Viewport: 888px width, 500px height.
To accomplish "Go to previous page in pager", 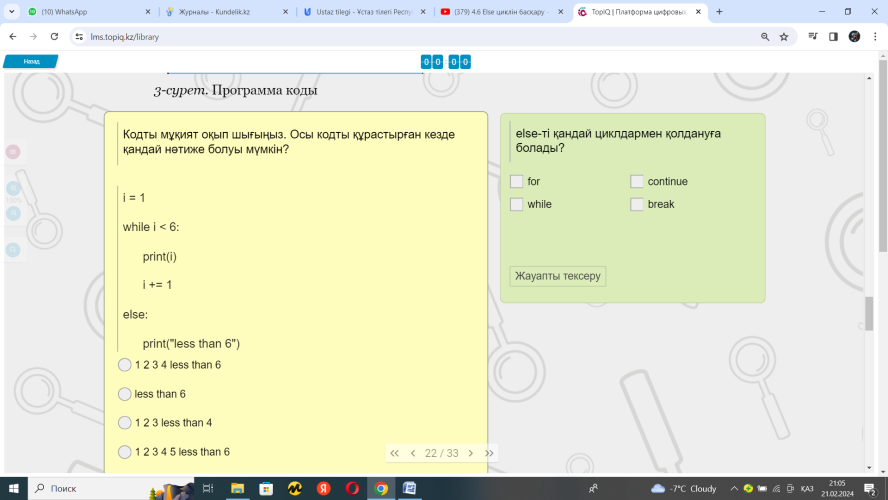I will click(x=413, y=453).
